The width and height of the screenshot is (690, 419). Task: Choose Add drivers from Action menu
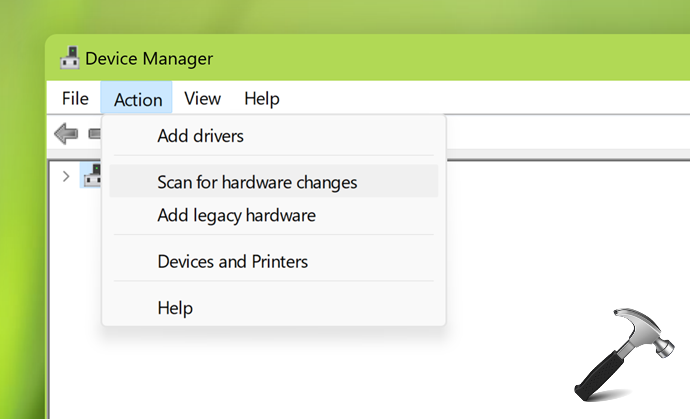pyautogui.click(x=200, y=136)
